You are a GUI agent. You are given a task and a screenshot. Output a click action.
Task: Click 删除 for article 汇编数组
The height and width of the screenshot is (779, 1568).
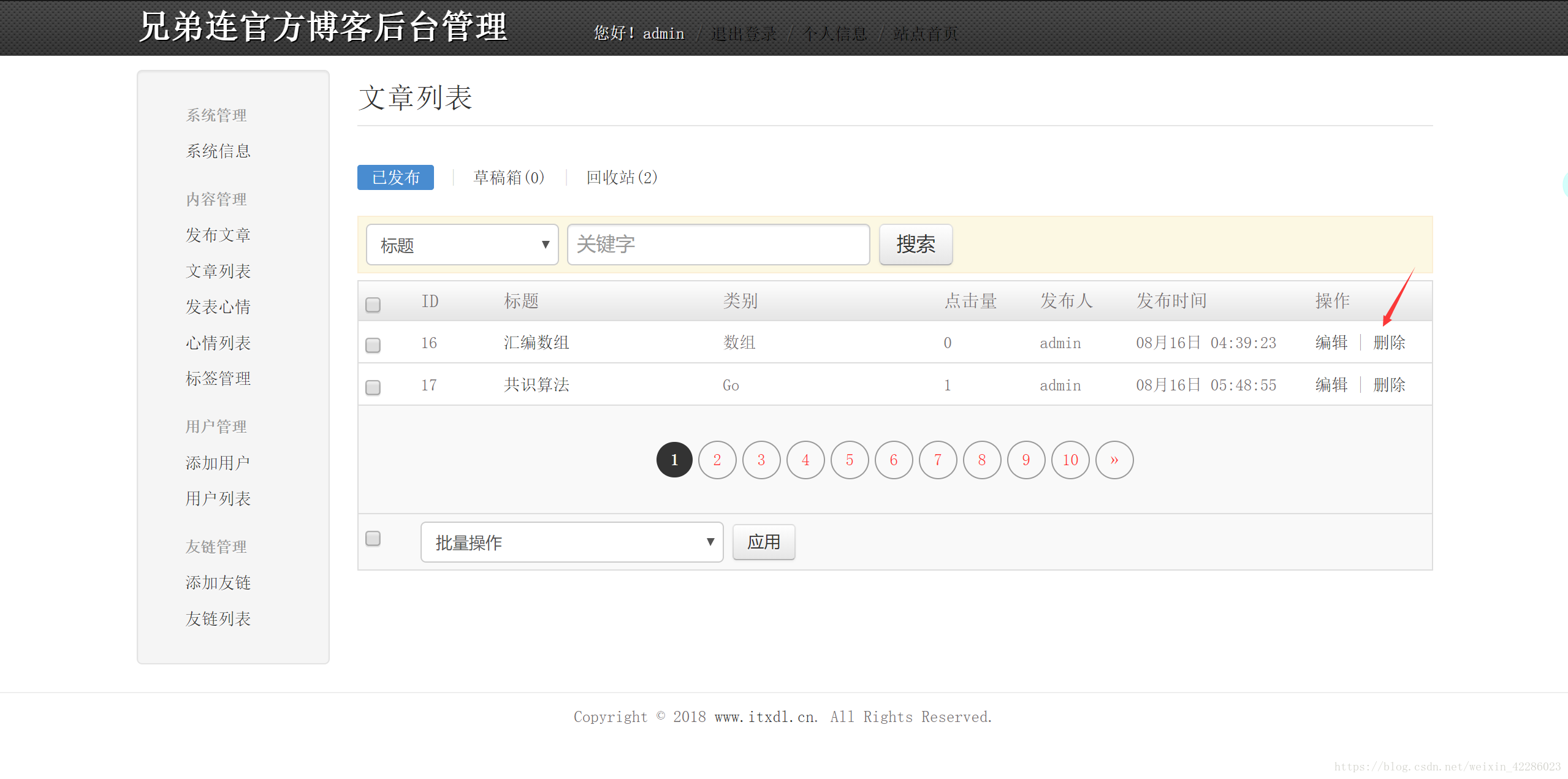pos(1389,343)
